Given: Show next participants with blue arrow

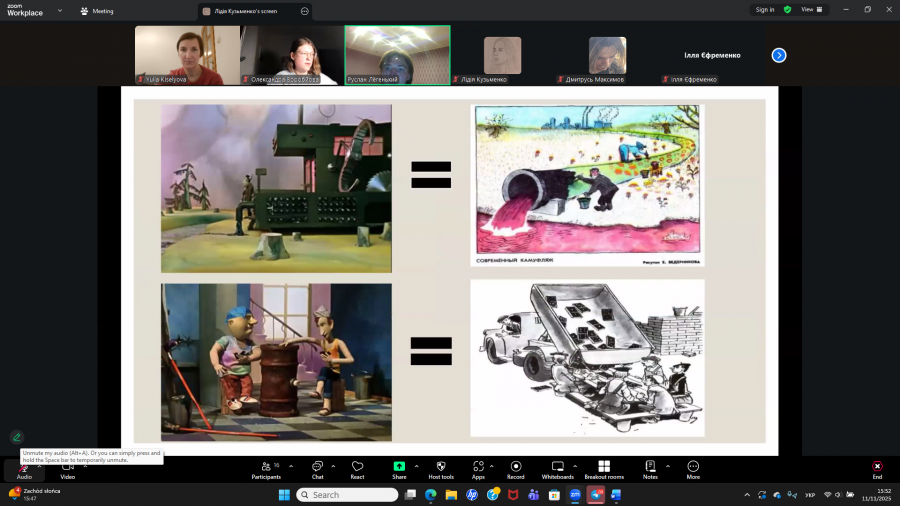Looking at the screenshot, I should click(779, 55).
